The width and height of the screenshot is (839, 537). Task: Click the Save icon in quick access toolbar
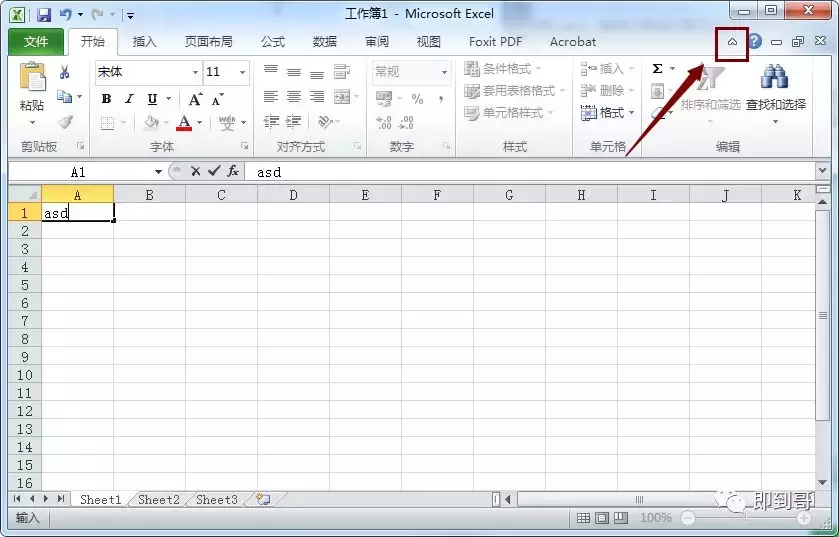click(43, 14)
